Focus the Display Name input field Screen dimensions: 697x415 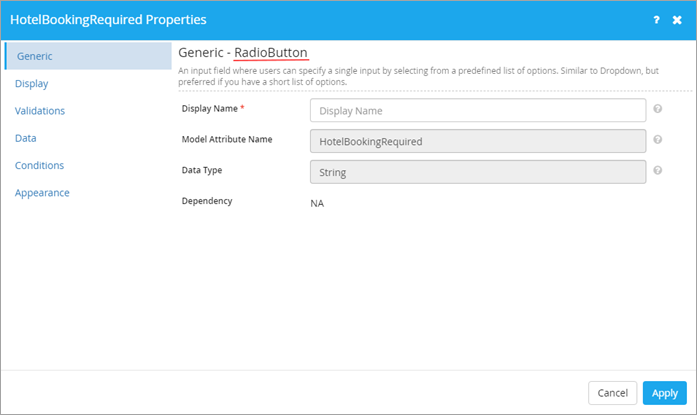click(x=478, y=111)
